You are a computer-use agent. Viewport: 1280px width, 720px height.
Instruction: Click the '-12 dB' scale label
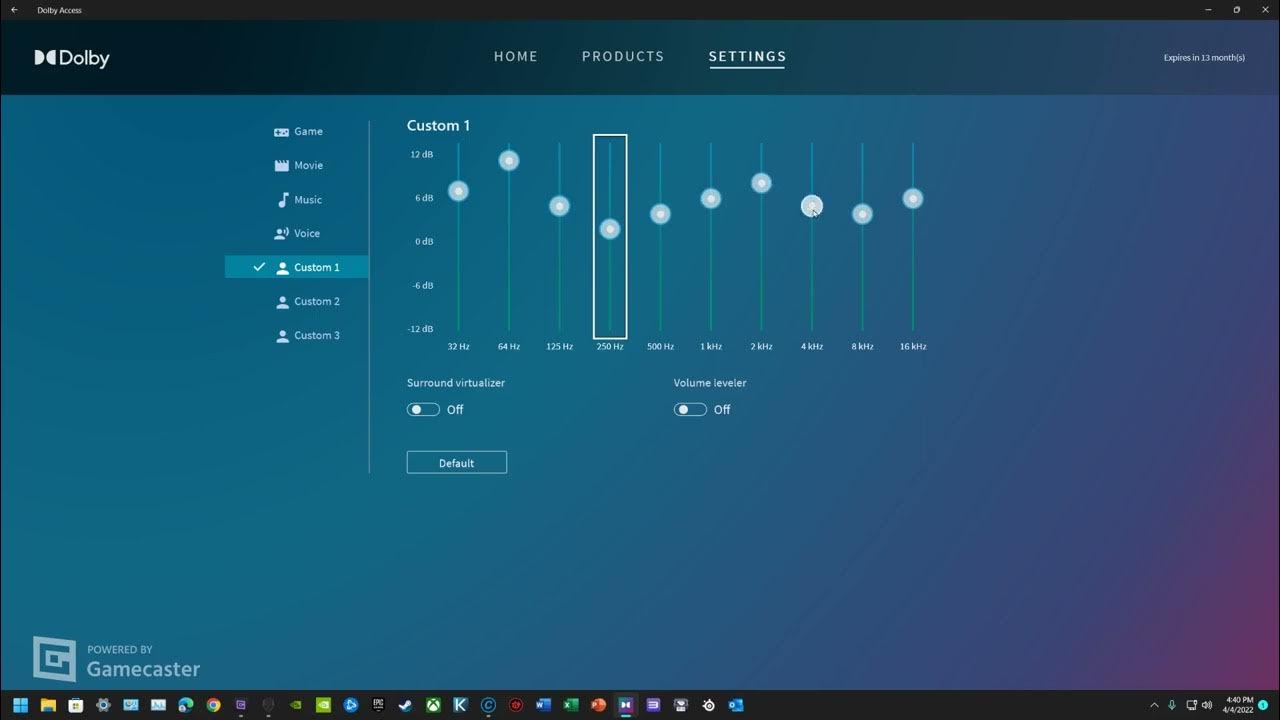pos(421,329)
